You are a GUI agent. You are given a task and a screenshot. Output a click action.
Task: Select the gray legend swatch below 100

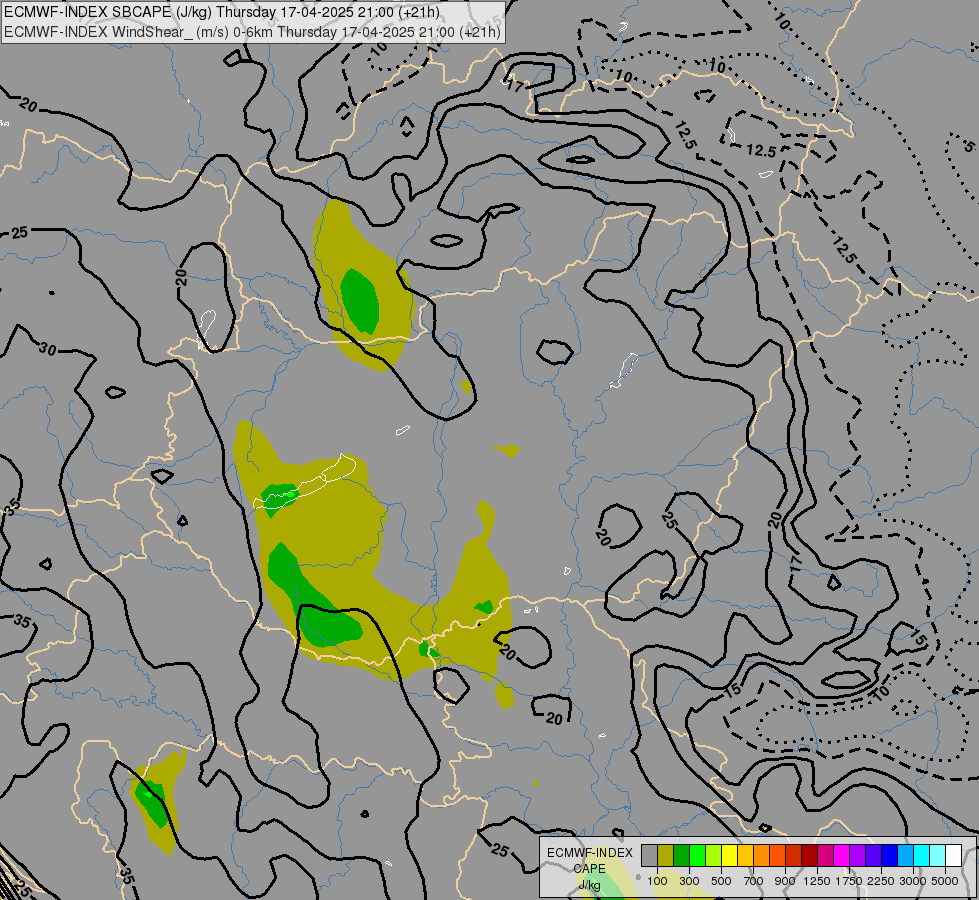tap(650, 856)
